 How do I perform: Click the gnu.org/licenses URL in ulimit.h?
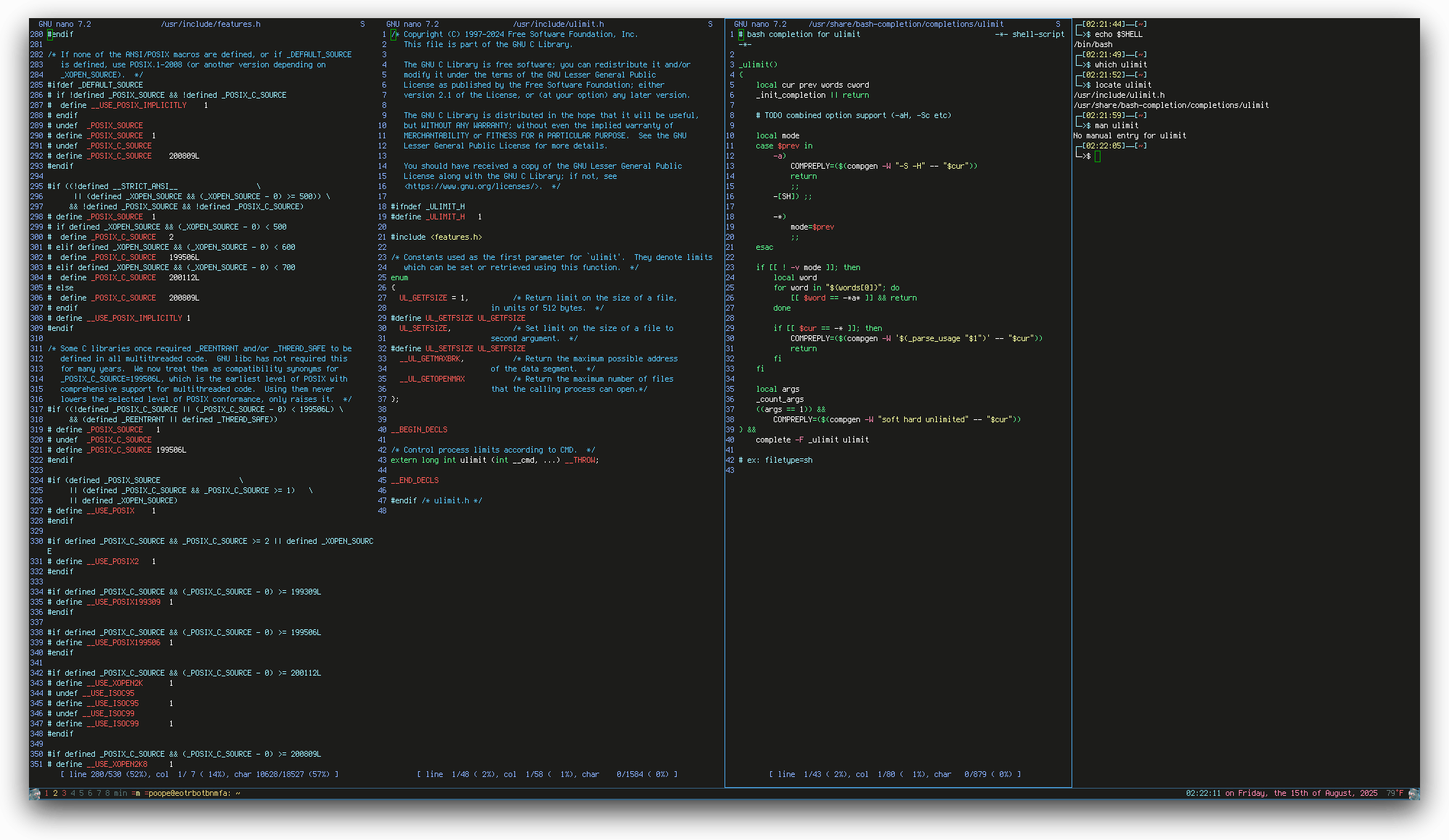click(x=472, y=186)
